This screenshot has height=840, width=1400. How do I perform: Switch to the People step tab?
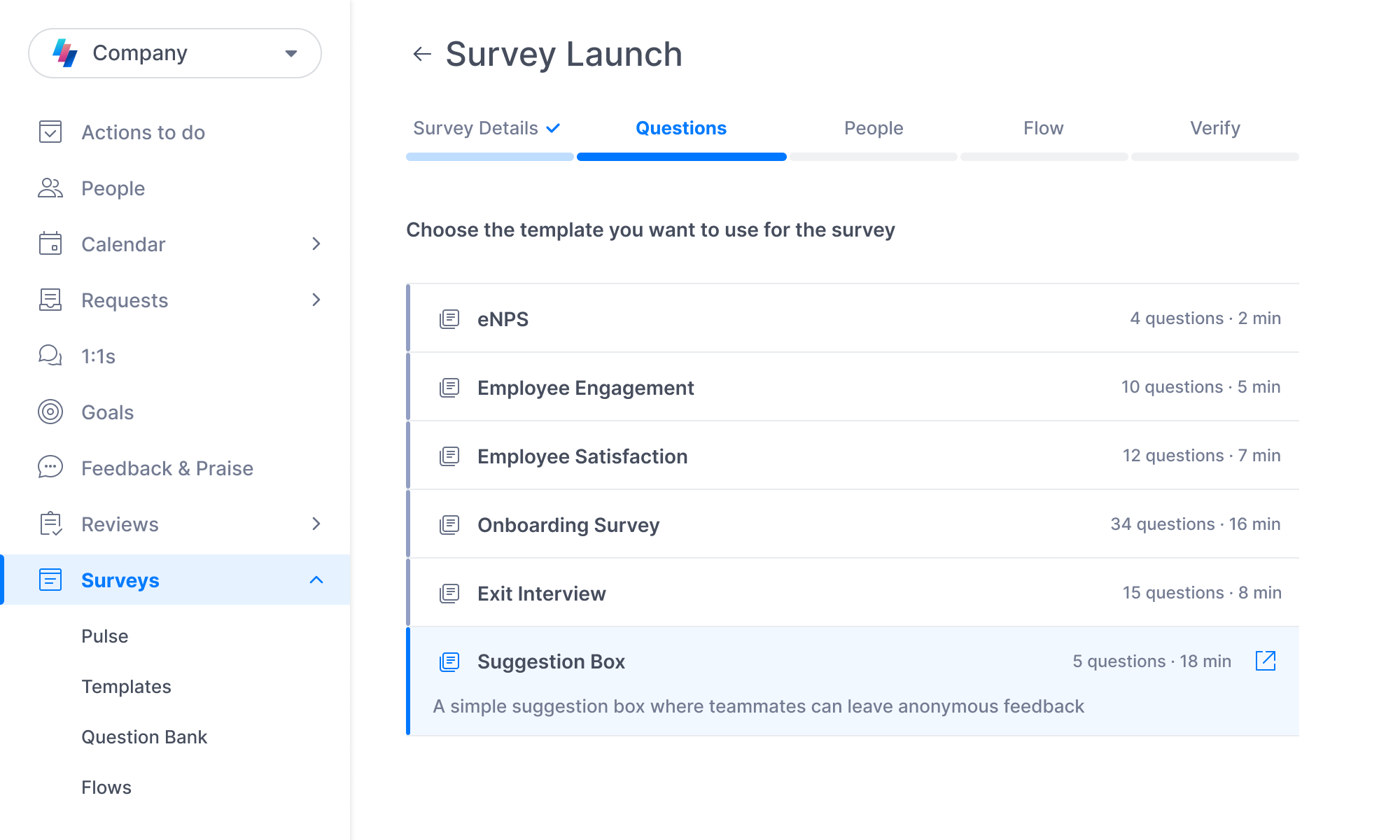tap(873, 128)
